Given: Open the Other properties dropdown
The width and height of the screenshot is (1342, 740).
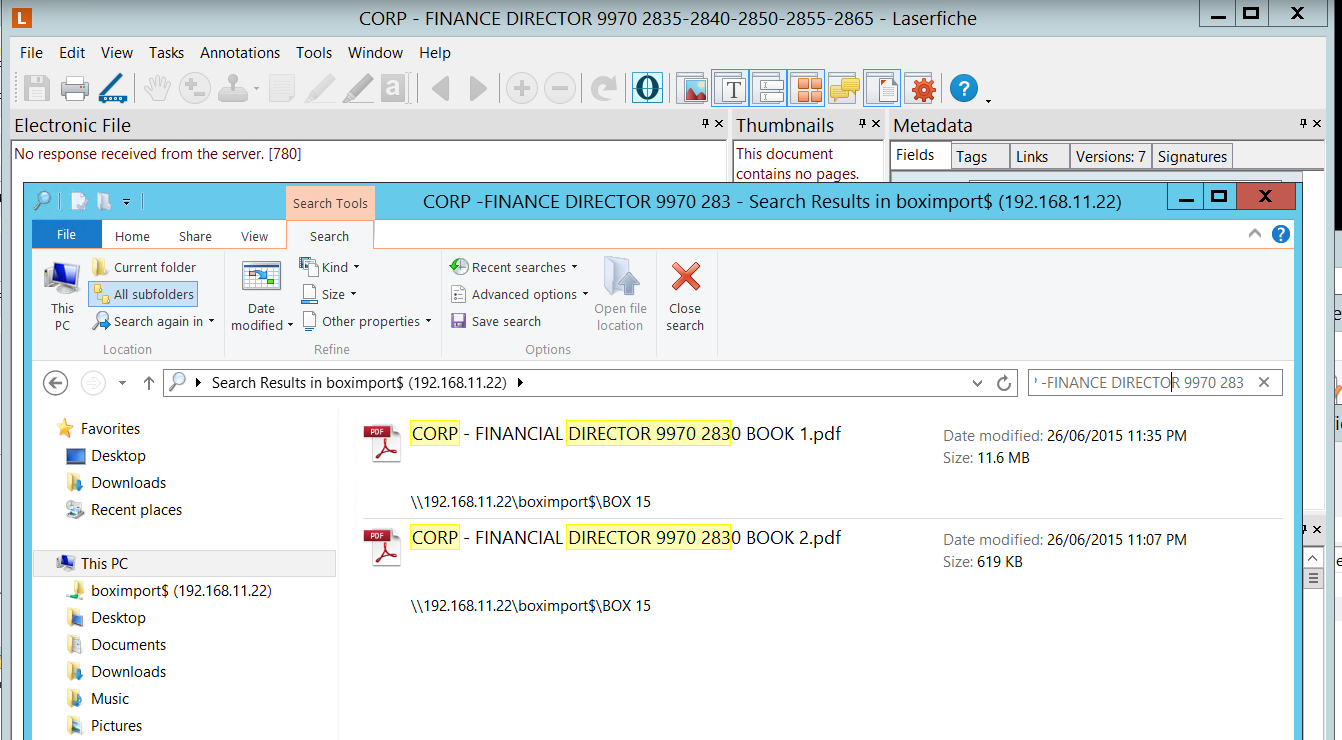Looking at the screenshot, I should (x=366, y=321).
